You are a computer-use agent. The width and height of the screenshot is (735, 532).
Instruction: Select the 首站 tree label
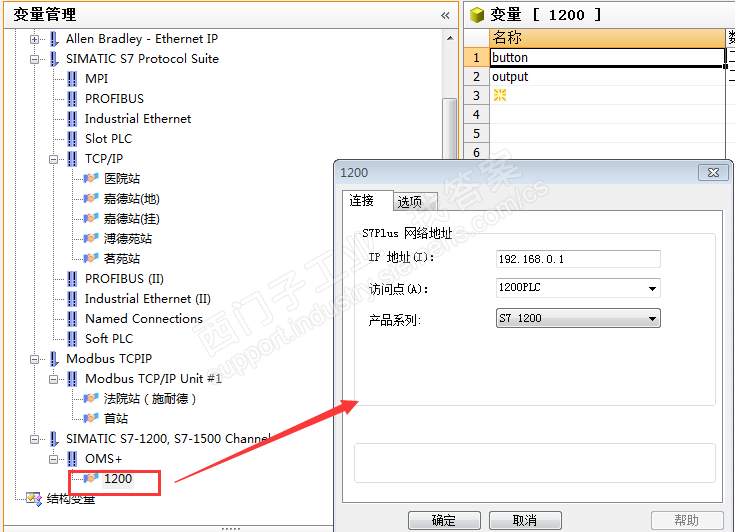click(116, 418)
